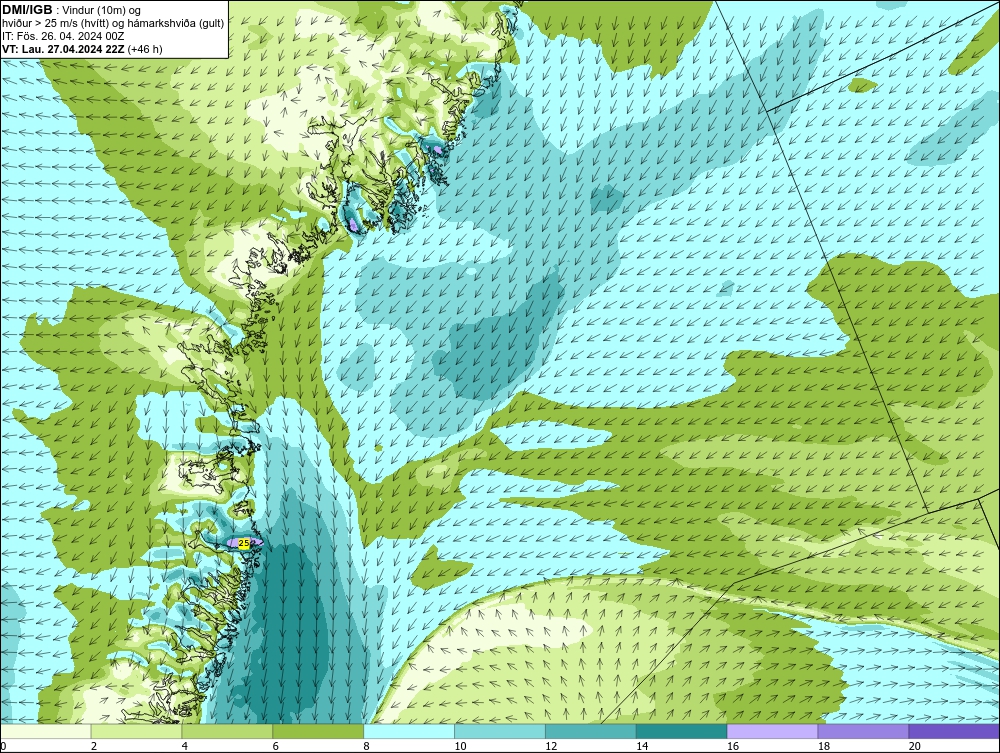Click the 'VT: Lau. 27.04.2024 22Z' text
The width and height of the screenshot is (1000, 753).
pos(64,49)
